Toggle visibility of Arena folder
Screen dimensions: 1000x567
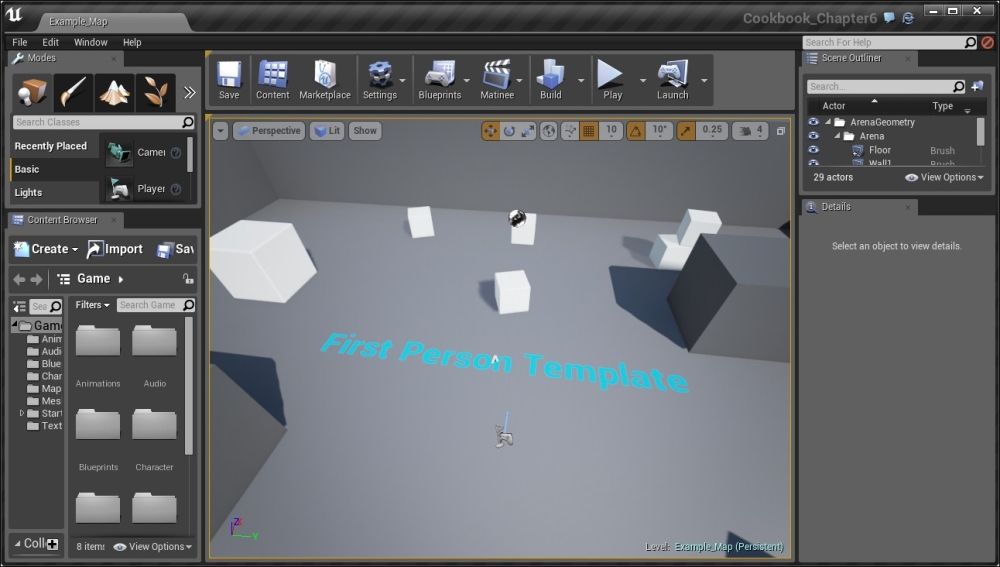(x=813, y=136)
